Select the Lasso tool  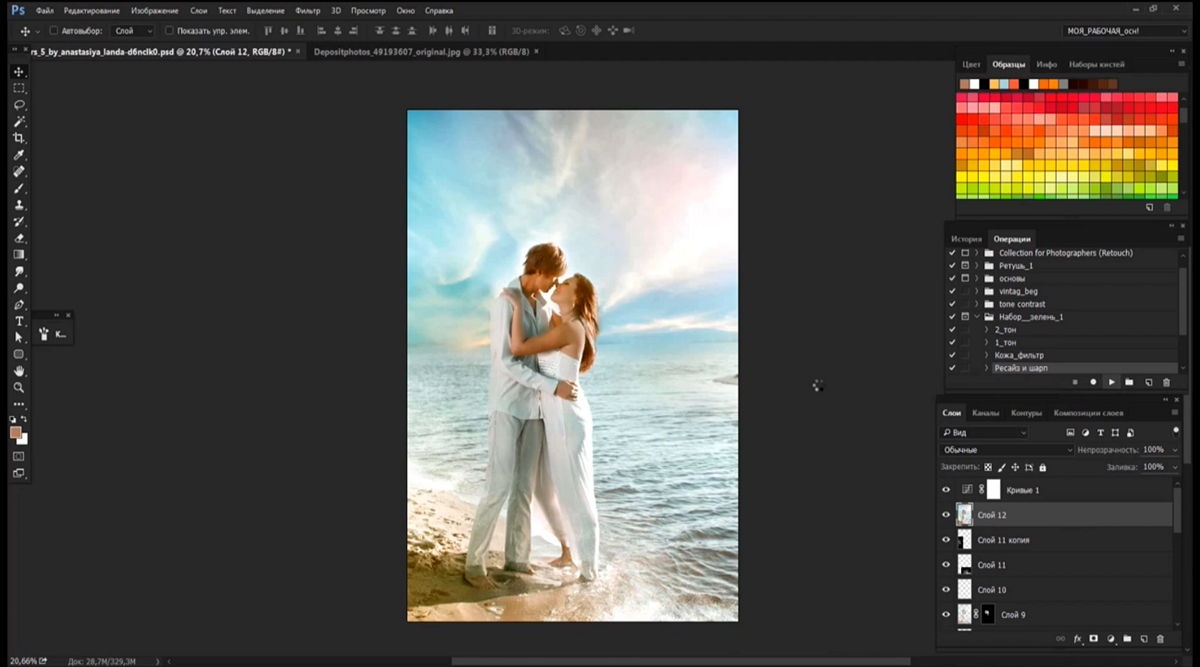pyautogui.click(x=19, y=105)
